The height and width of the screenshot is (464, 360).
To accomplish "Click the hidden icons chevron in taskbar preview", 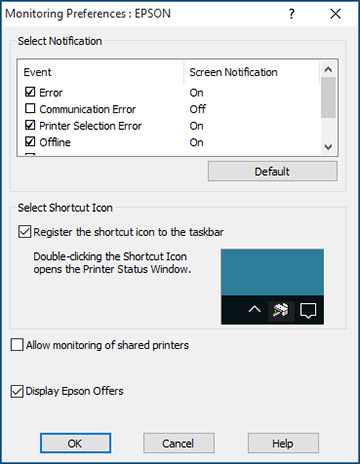I will [254, 310].
